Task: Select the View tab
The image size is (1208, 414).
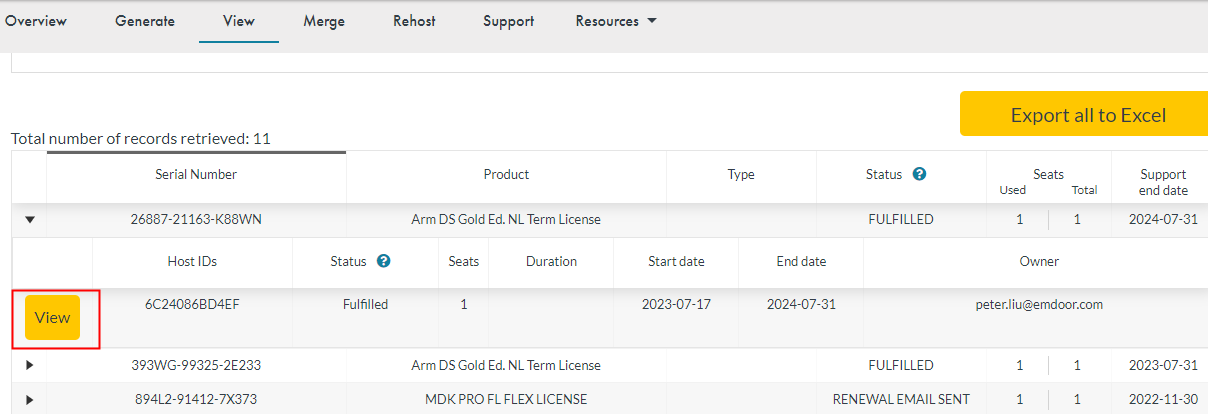Action: [x=239, y=21]
